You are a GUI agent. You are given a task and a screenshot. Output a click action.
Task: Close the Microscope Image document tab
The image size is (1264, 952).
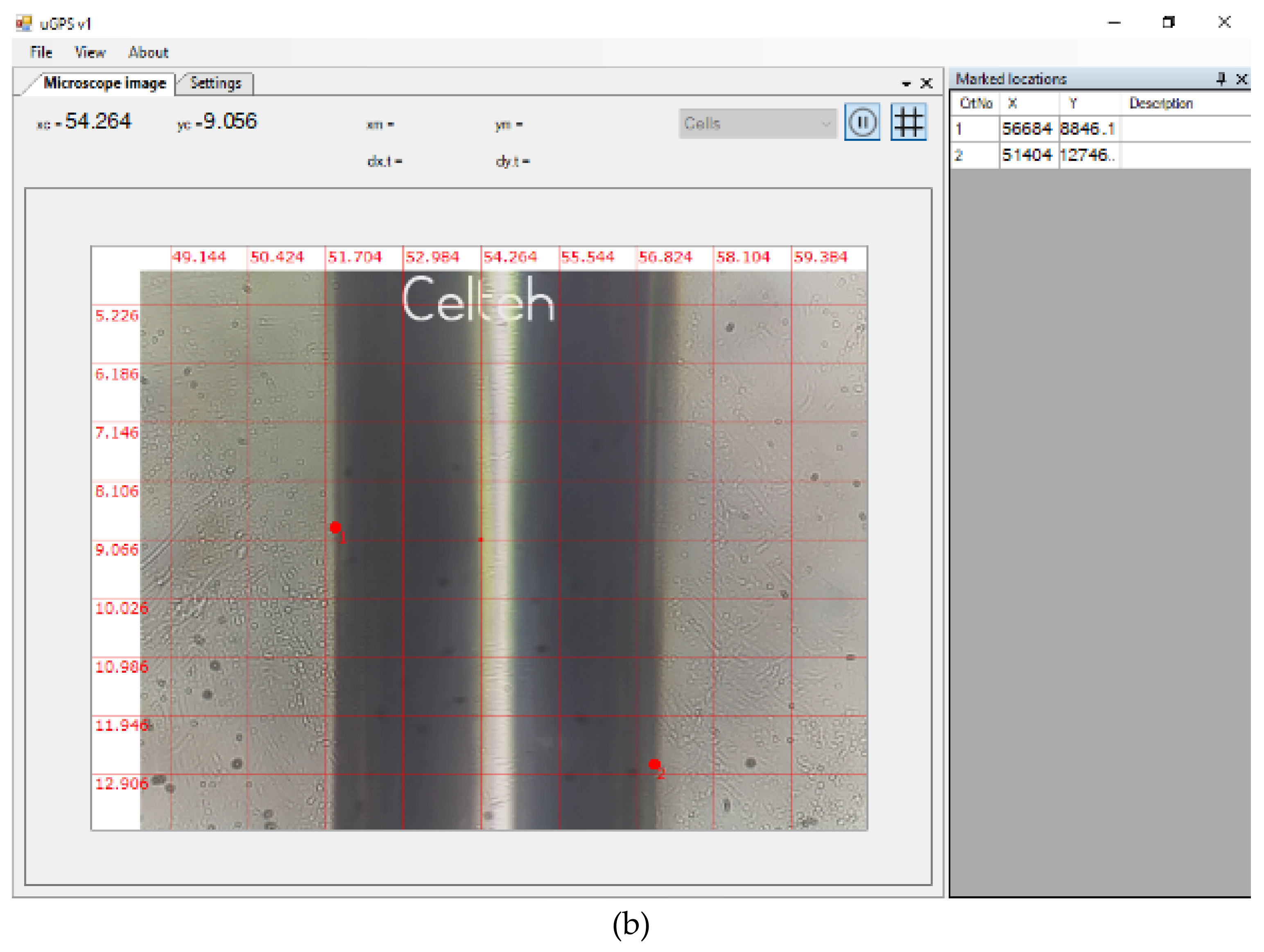926,84
